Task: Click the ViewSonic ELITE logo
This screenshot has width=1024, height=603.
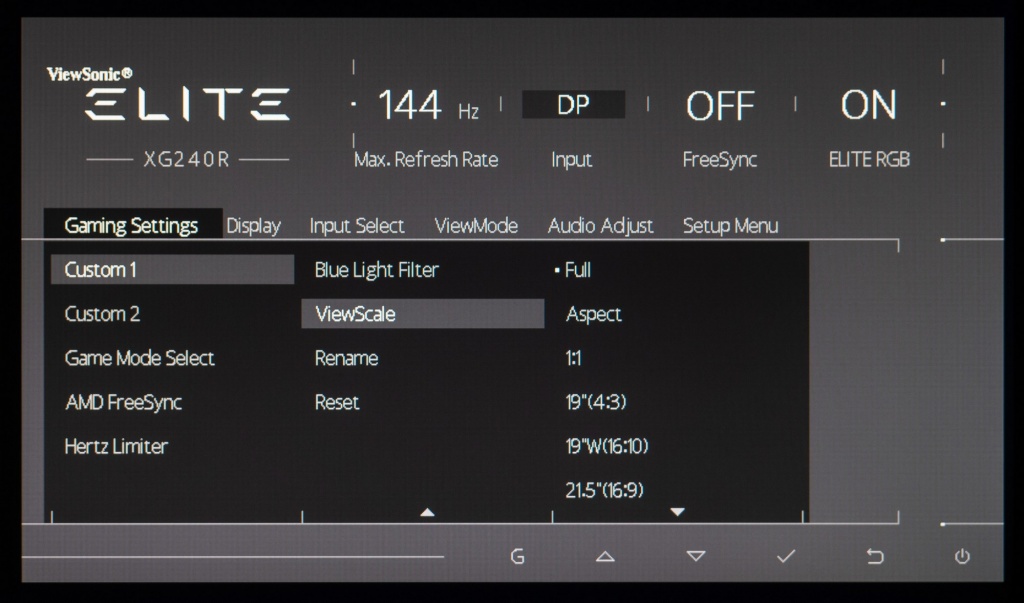Action: click(168, 94)
